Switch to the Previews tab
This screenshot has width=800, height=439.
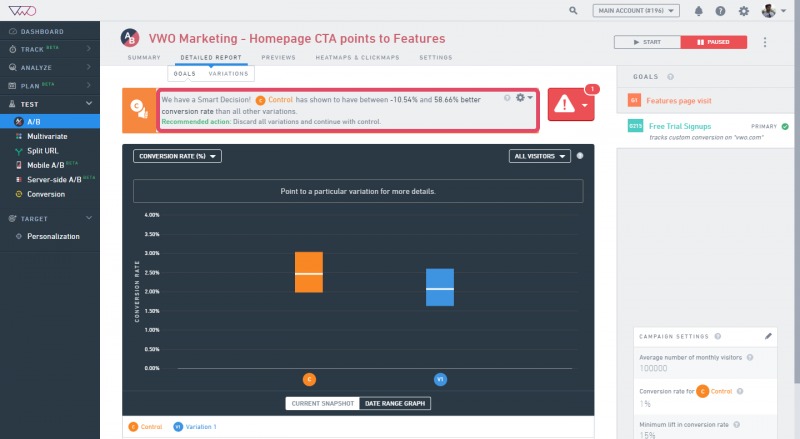coord(279,58)
